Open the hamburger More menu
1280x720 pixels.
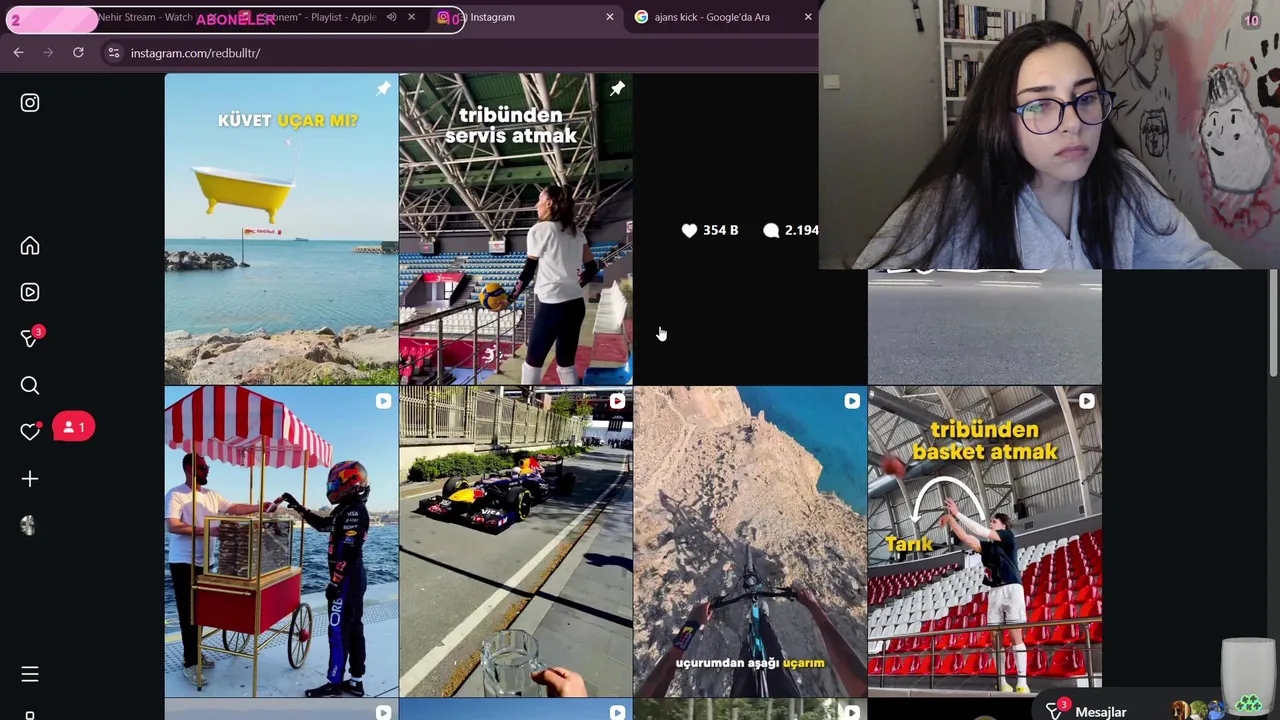tap(30, 675)
